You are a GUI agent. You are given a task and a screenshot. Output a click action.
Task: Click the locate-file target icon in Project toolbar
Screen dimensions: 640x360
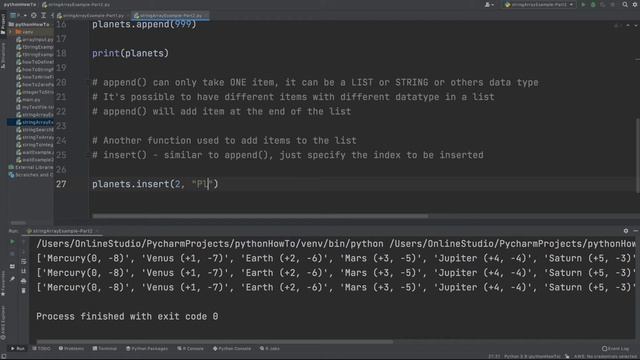pos(33,16)
